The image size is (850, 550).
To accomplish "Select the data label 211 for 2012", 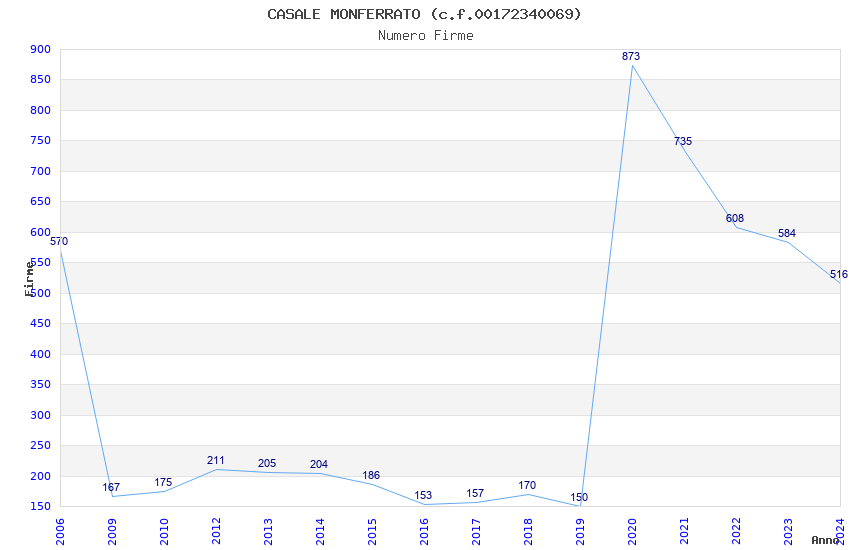I will pos(216,461).
